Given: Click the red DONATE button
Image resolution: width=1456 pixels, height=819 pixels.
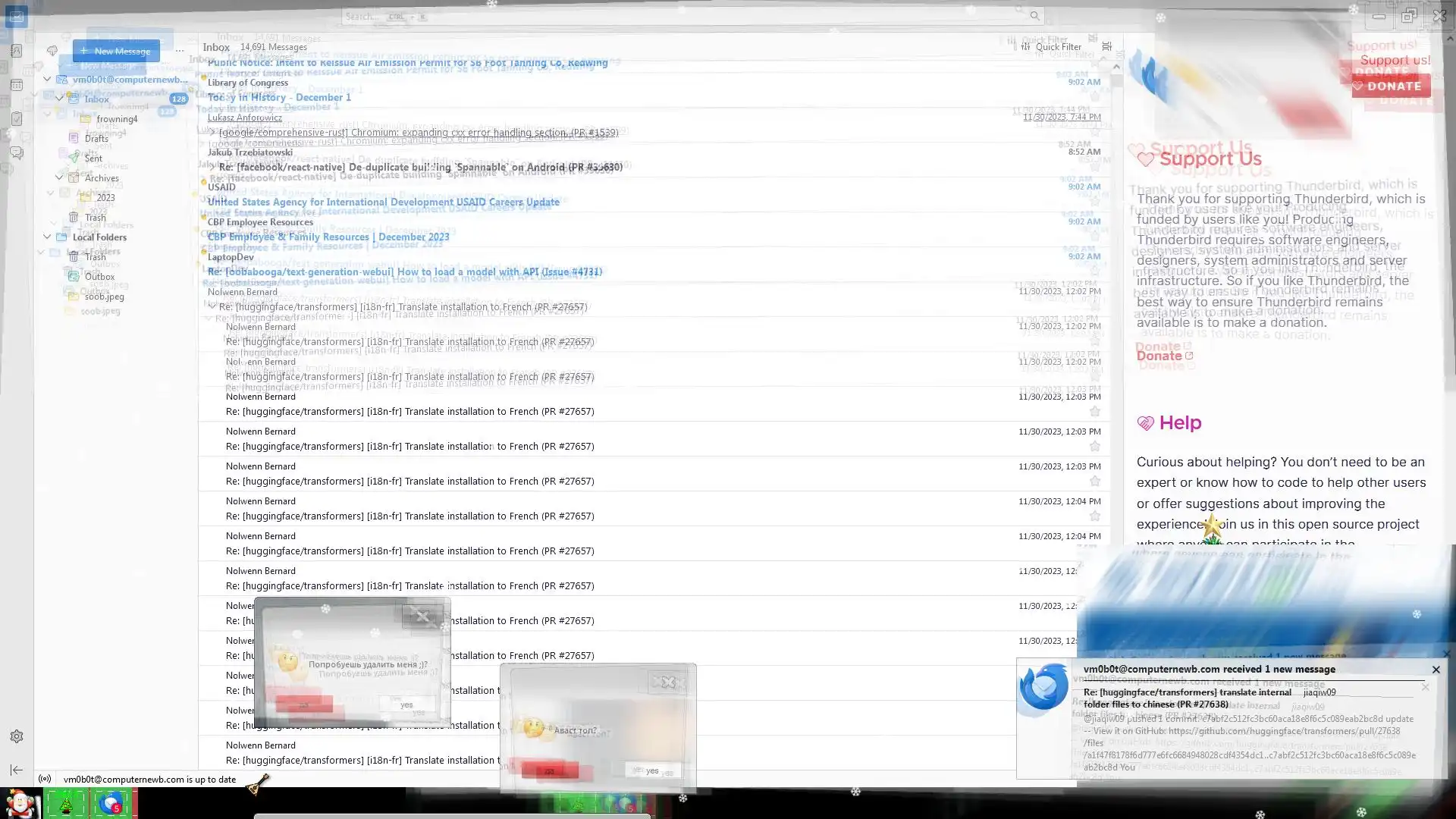Looking at the screenshot, I should pyautogui.click(x=1391, y=86).
